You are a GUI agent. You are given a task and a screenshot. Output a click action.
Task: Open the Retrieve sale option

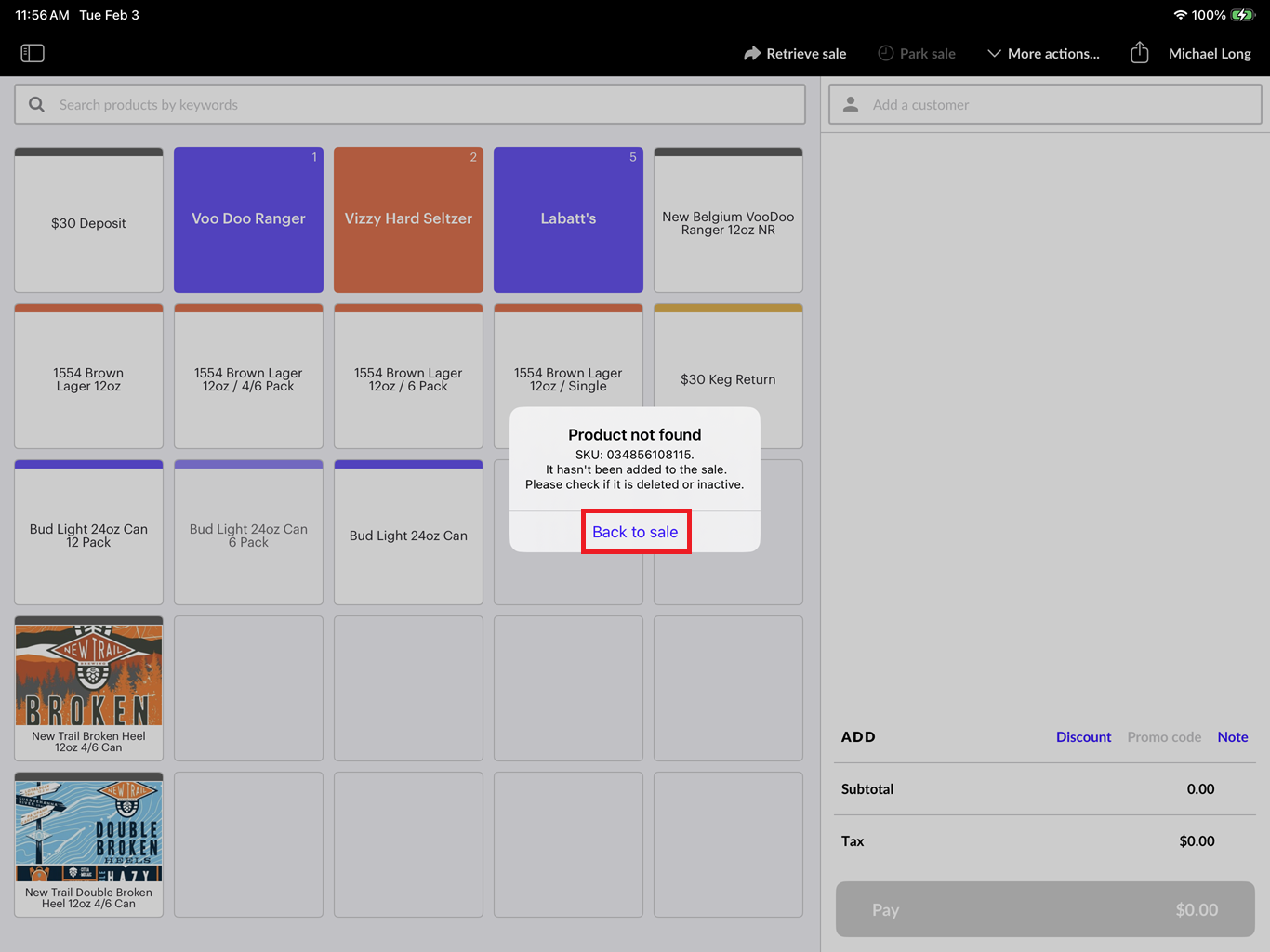[x=795, y=54]
